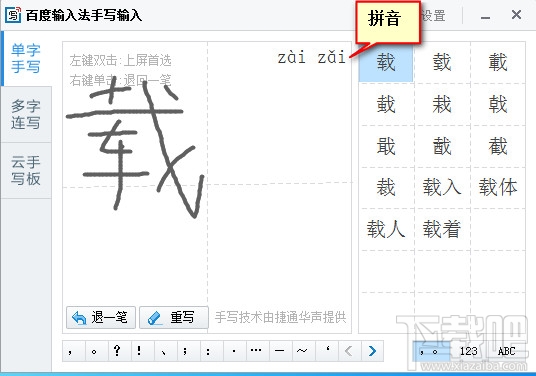Image resolution: width=536 pixels, height=376 pixels.
Task: Switch to 123 number mode
Action: coord(468,351)
